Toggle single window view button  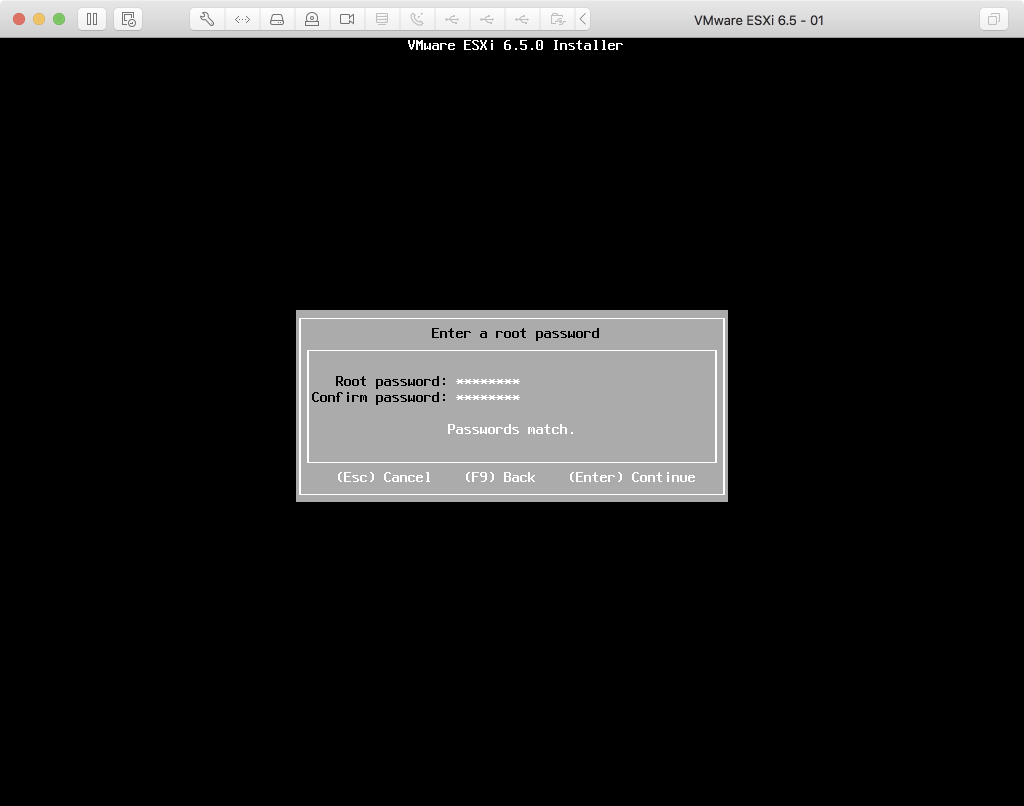pyautogui.click(x=993, y=19)
